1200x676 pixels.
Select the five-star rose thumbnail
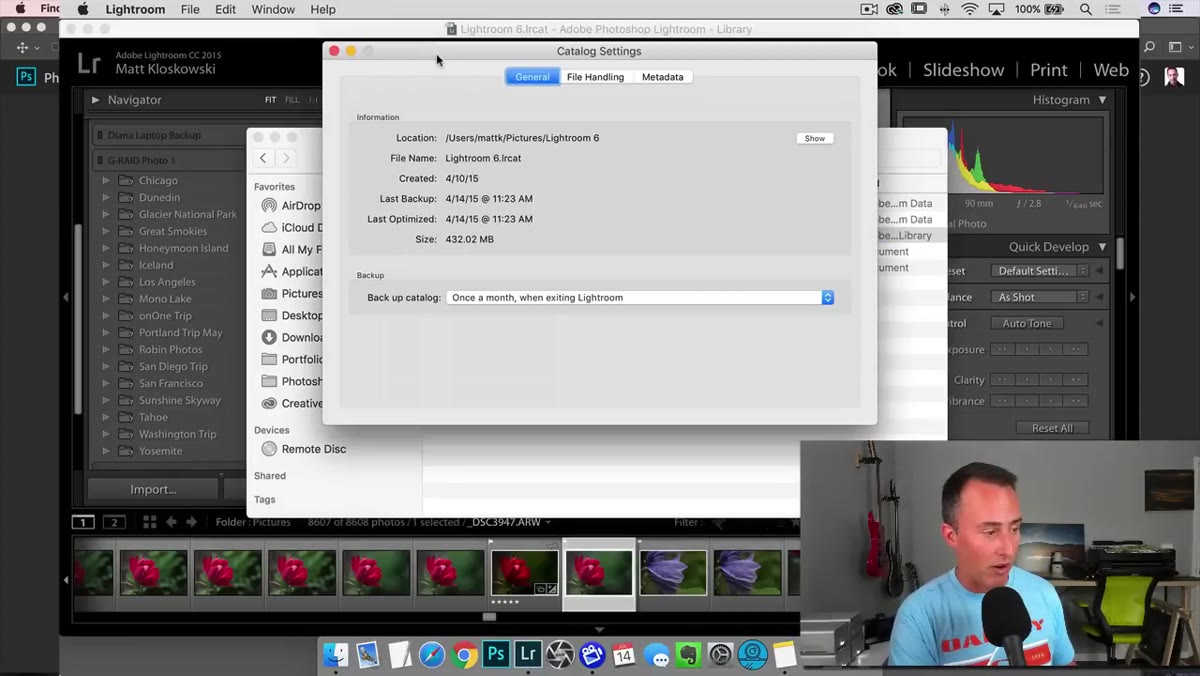point(525,574)
